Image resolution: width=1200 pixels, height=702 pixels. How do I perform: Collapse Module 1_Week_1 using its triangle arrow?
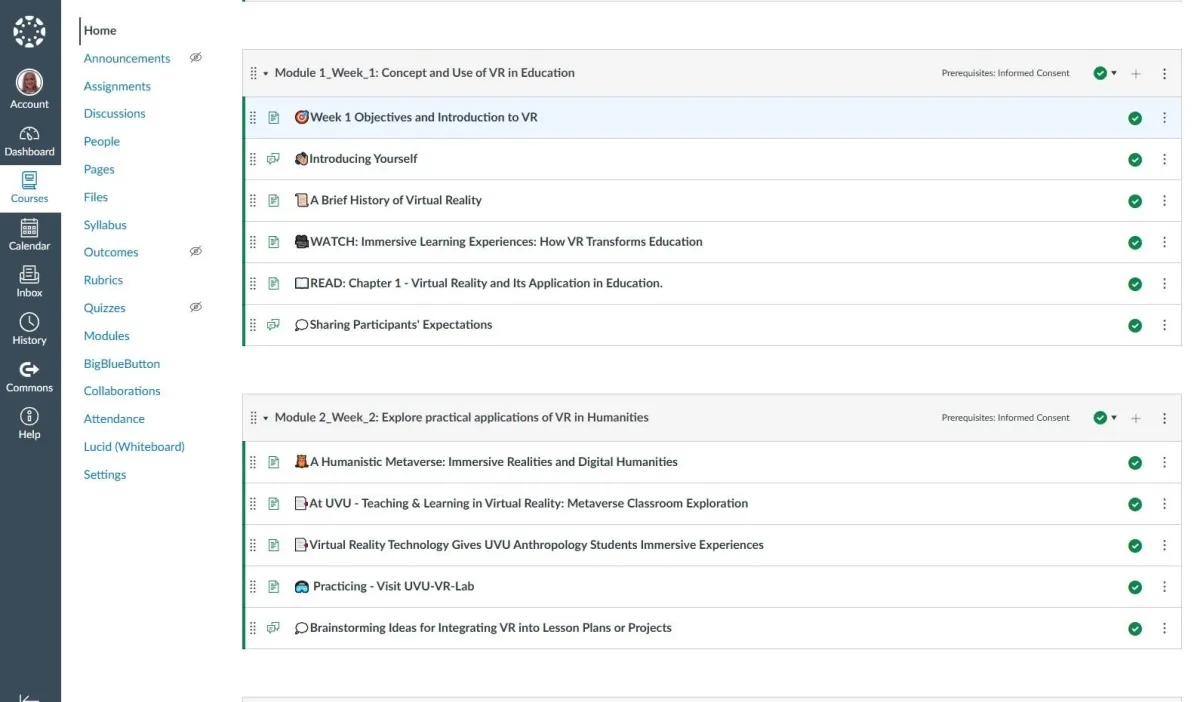pyautogui.click(x=266, y=73)
